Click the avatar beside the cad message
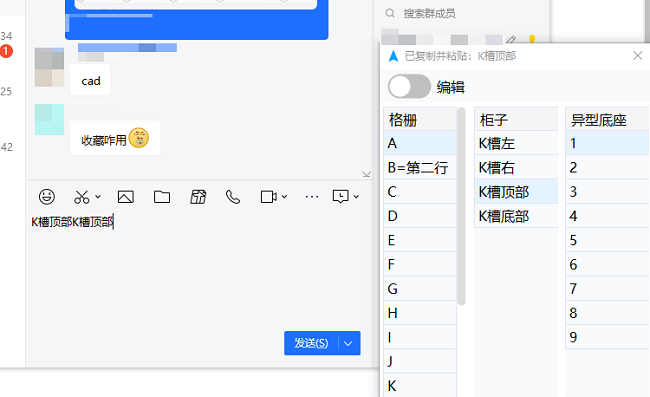The image size is (650, 397). click(49, 67)
